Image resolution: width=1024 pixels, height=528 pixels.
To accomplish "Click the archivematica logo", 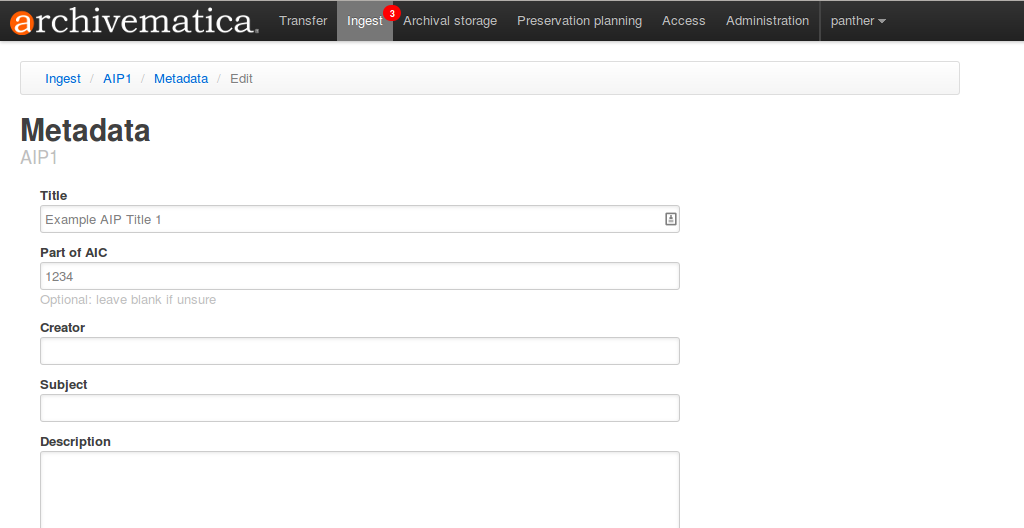I will [x=135, y=21].
